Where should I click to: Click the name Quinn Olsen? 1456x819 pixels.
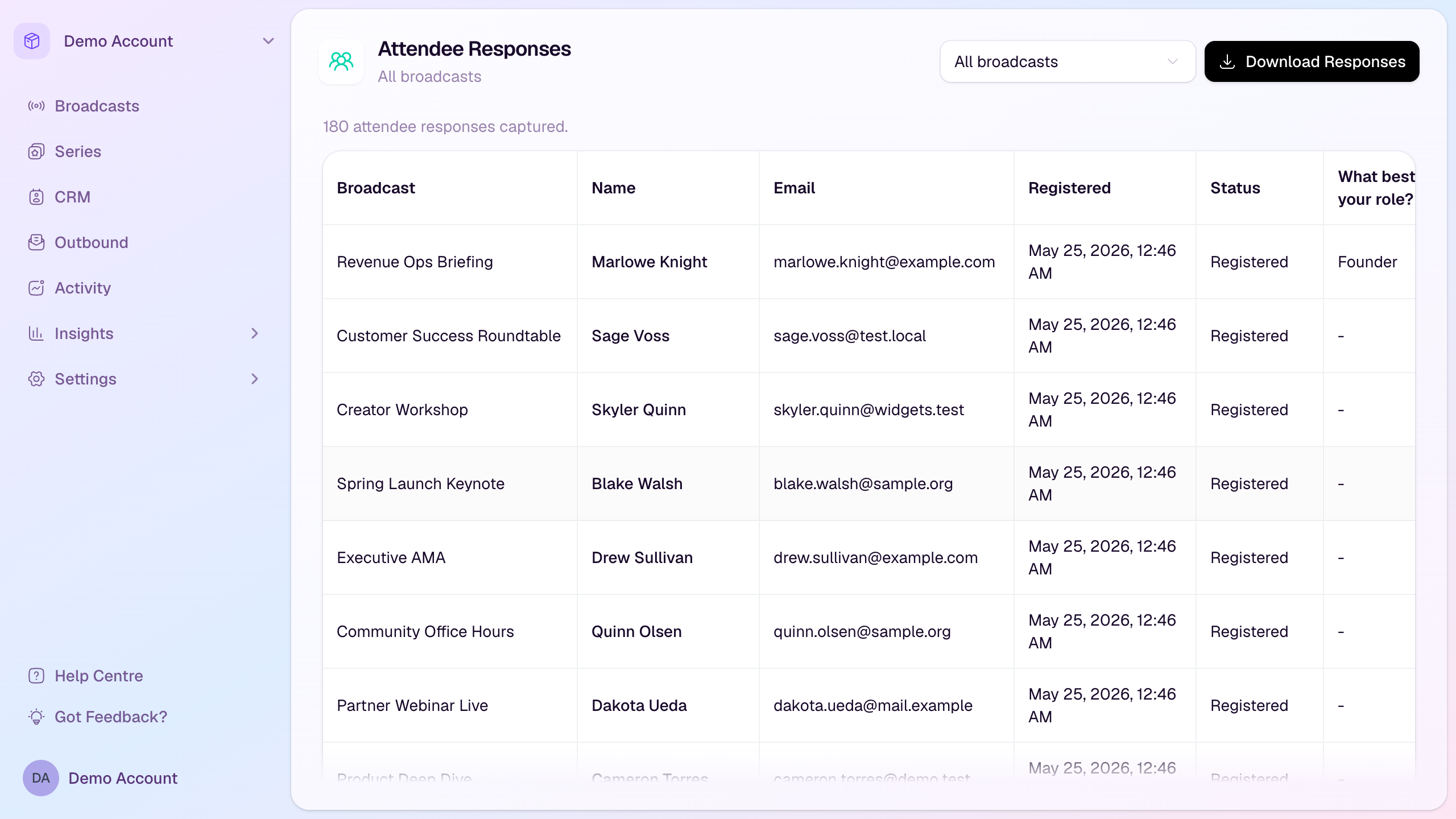[636, 631]
